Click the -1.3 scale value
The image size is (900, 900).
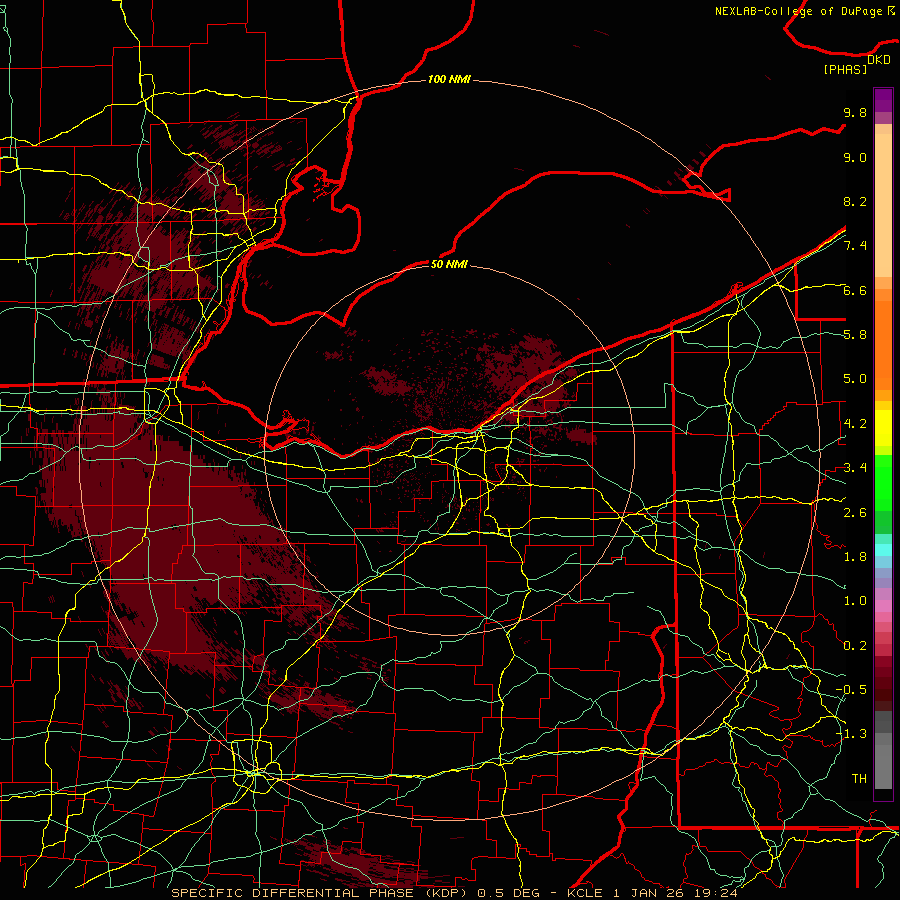point(851,734)
